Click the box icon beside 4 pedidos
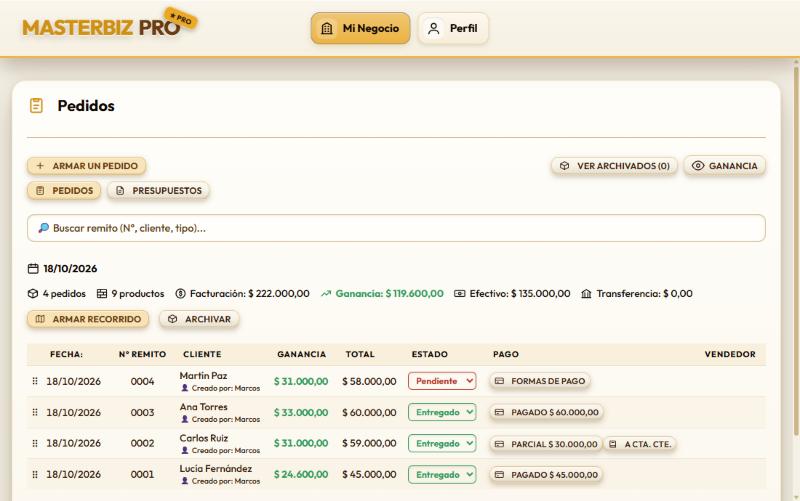800x501 pixels. click(x=33, y=294)
